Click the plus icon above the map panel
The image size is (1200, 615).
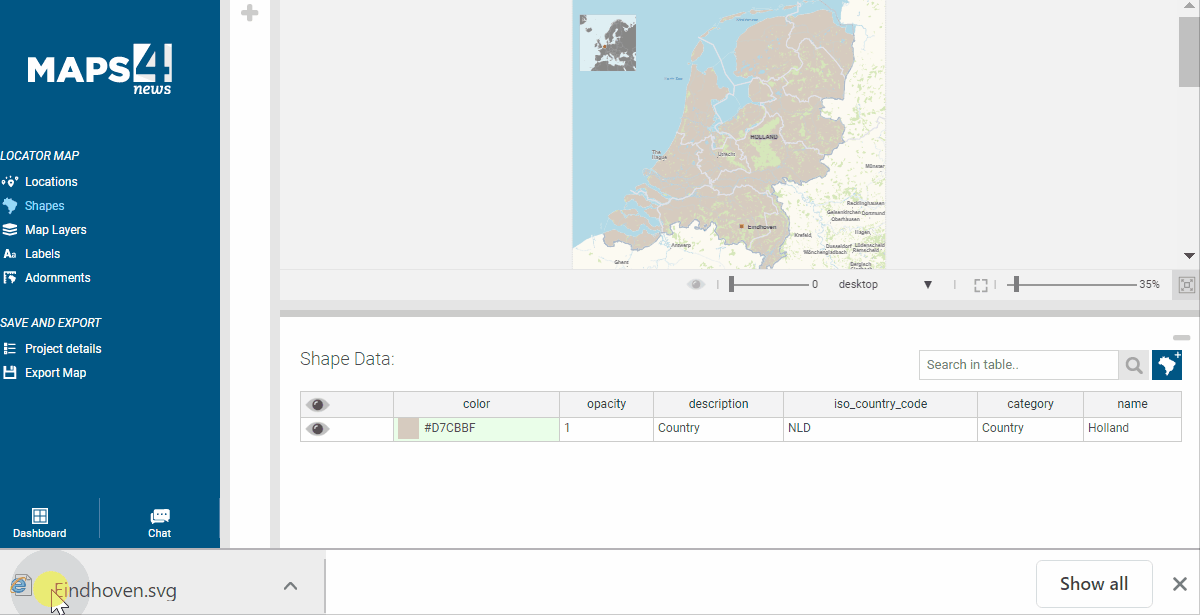tap(250, 13)
